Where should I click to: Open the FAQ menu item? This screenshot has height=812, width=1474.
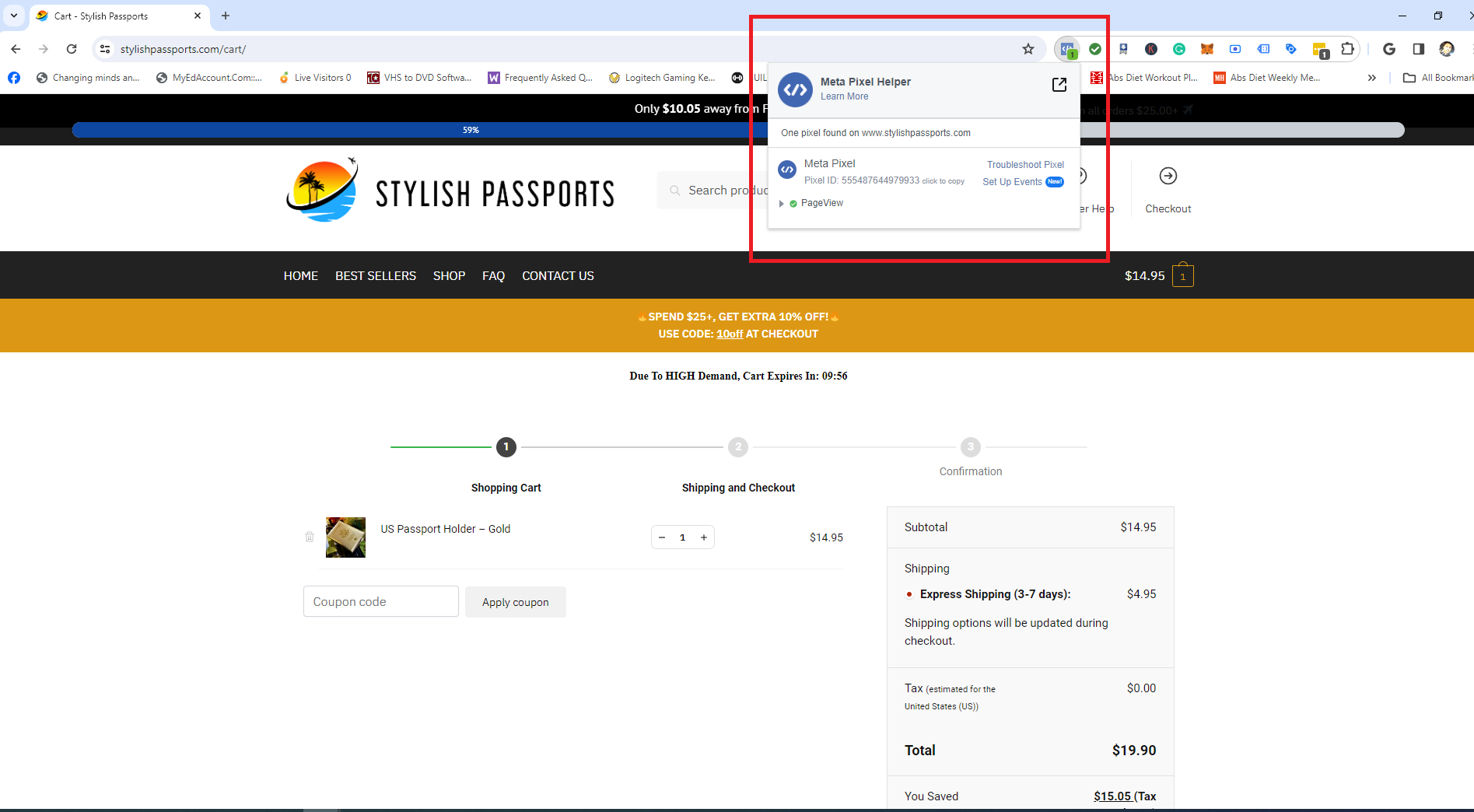pos(493,276)
